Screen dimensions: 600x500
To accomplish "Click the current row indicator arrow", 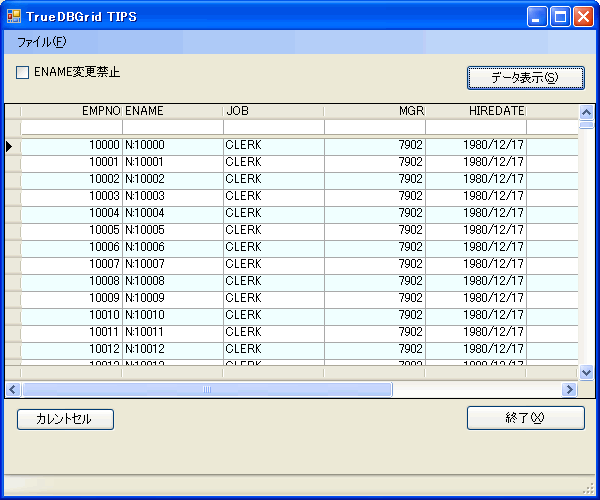I will click(x=11, y=146).
